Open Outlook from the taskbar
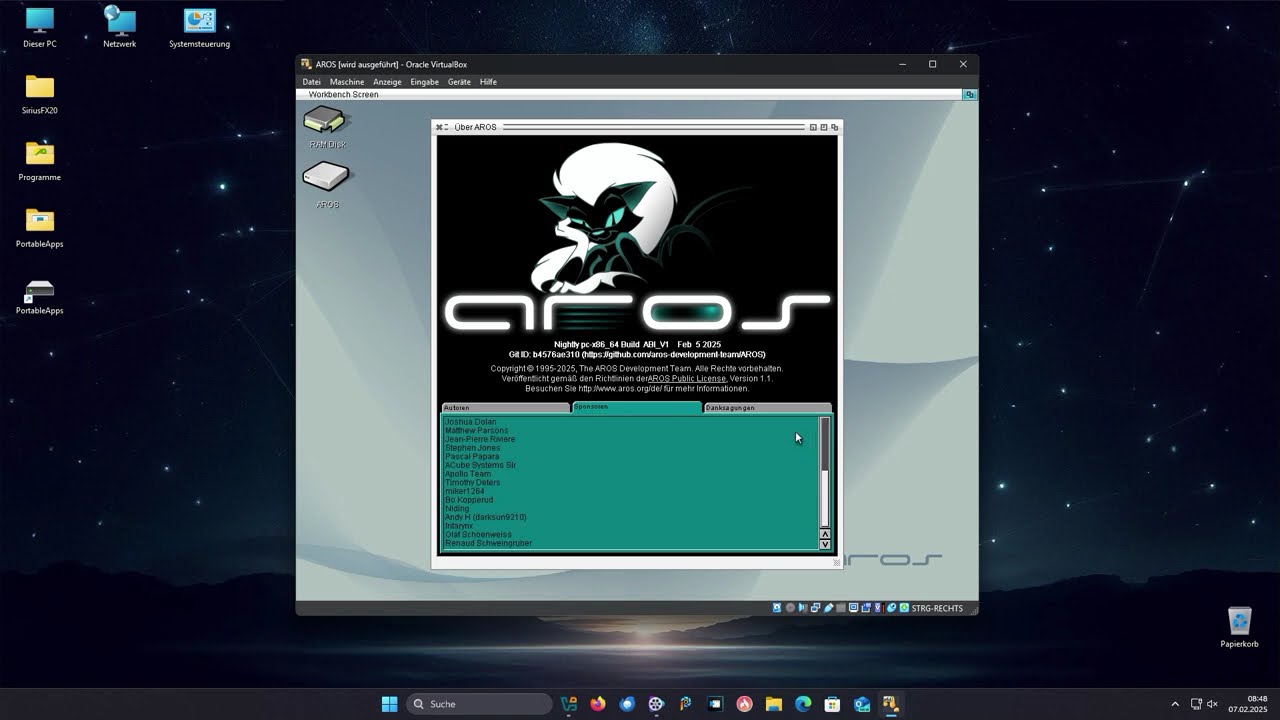The width and height of the screenshot is (1280, 720). pyautogui.click(x=862, y=704)
